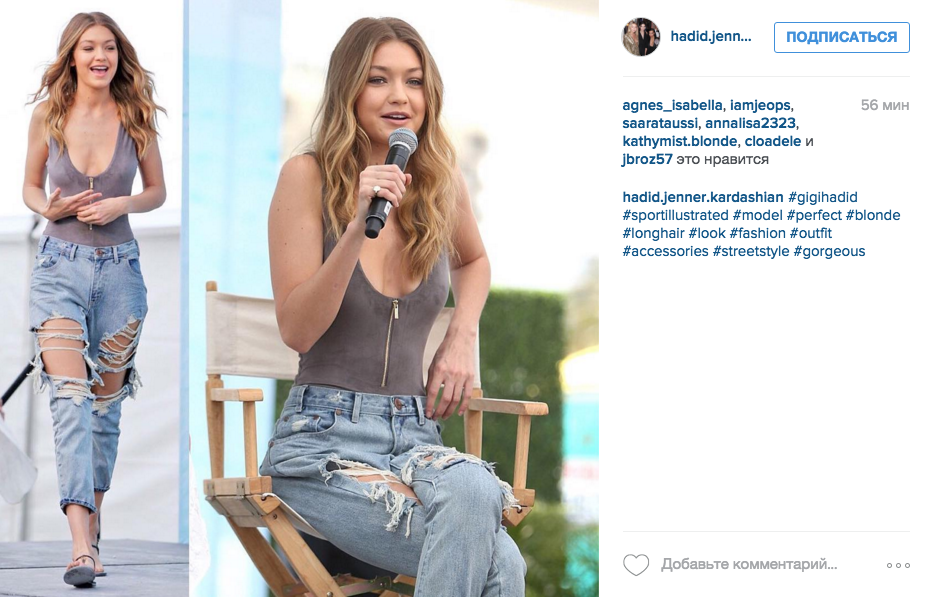932x597 pixels.
Task: Open liker profile agnes_isabella
Action: (672, 105)
